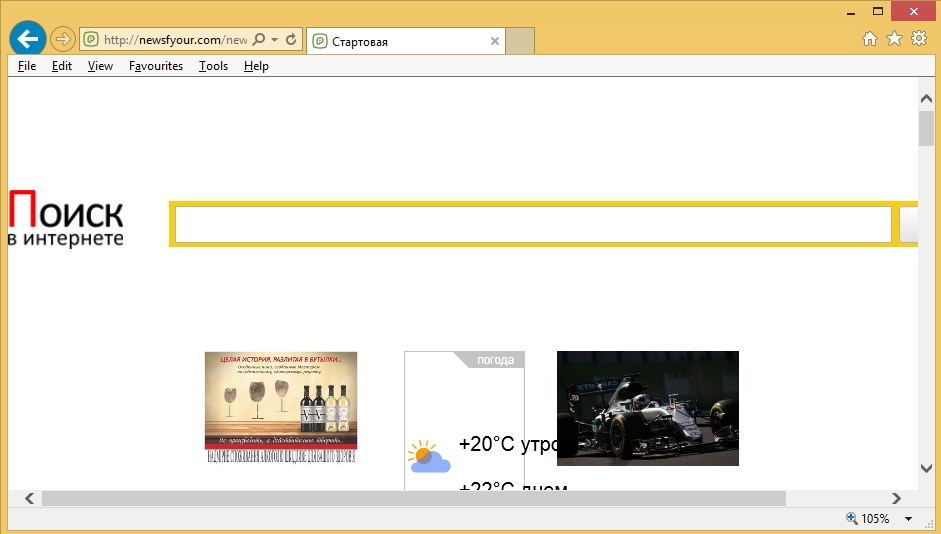The image size is (941, 534).
Task: Click the search magnifier in address bar
Action: point(259,40)
